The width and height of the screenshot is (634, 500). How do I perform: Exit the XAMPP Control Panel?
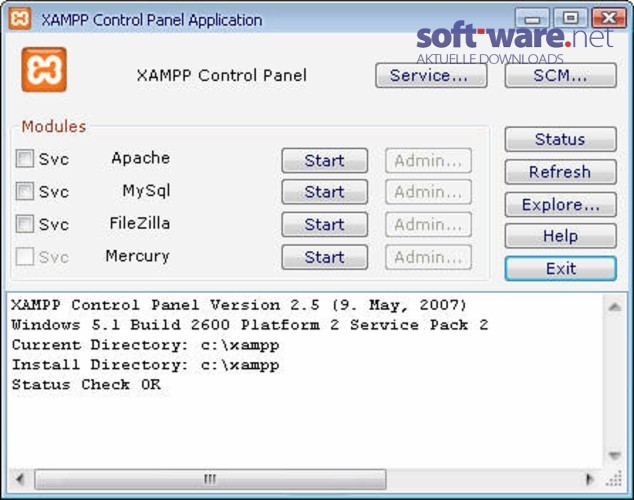(561, 268)
